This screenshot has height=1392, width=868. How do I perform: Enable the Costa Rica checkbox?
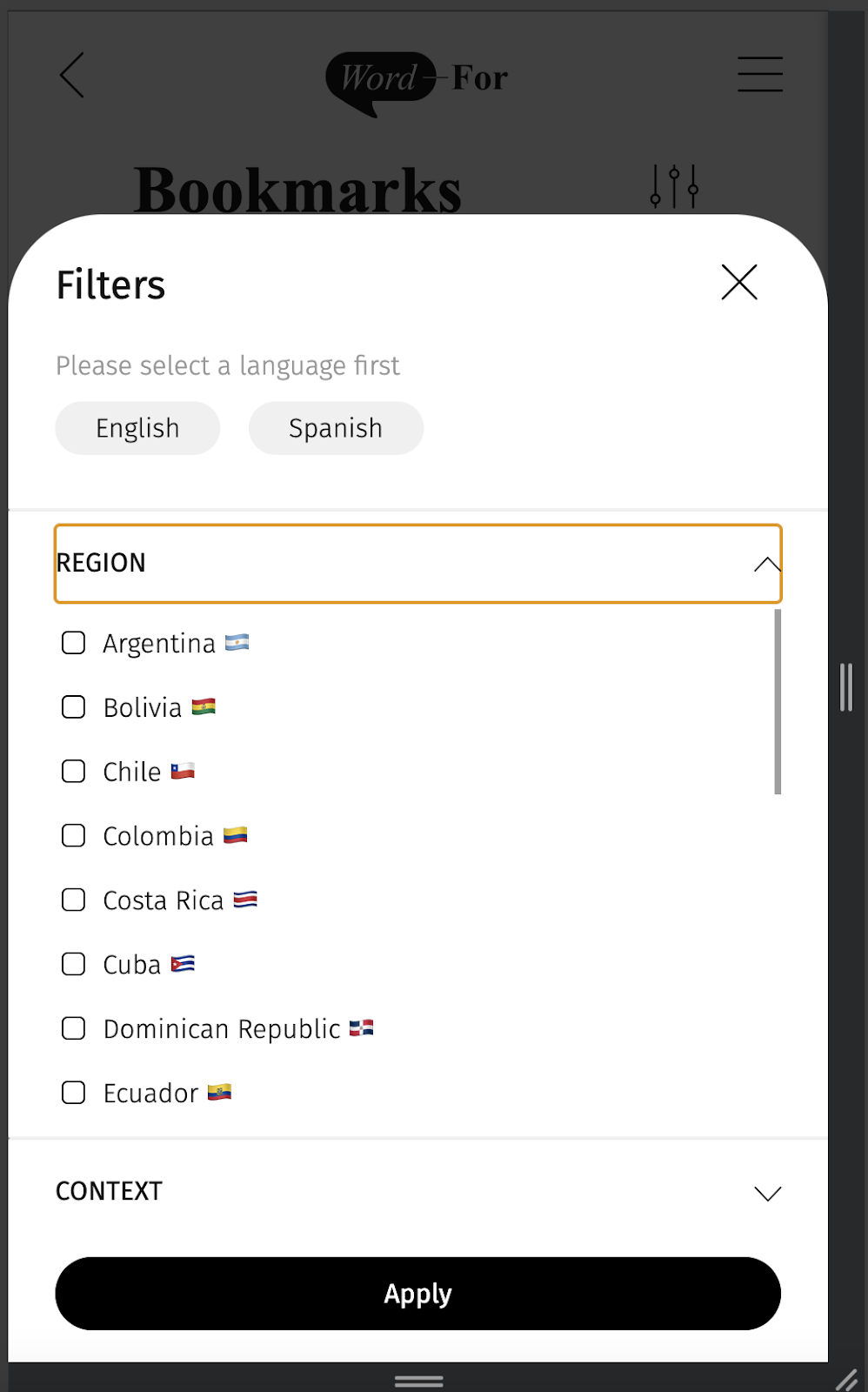pyautogui.click(x=74, y=900)
